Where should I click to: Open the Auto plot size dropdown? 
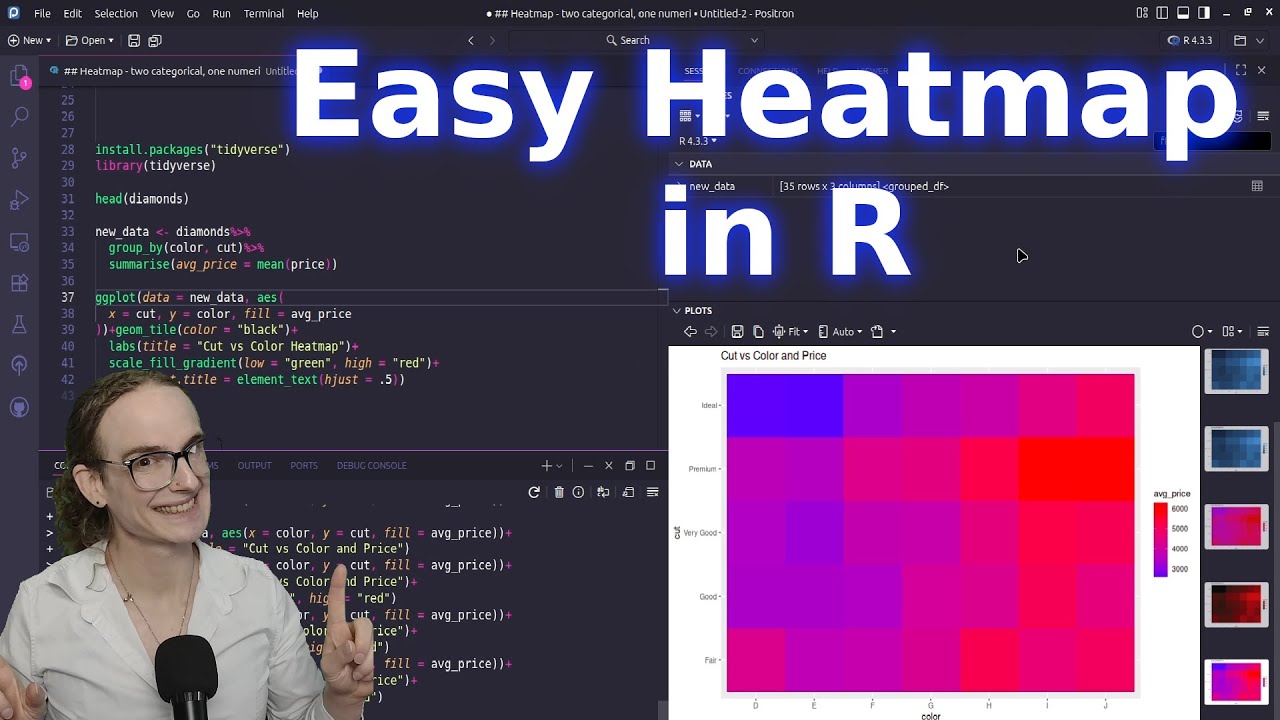click(840, 331)
